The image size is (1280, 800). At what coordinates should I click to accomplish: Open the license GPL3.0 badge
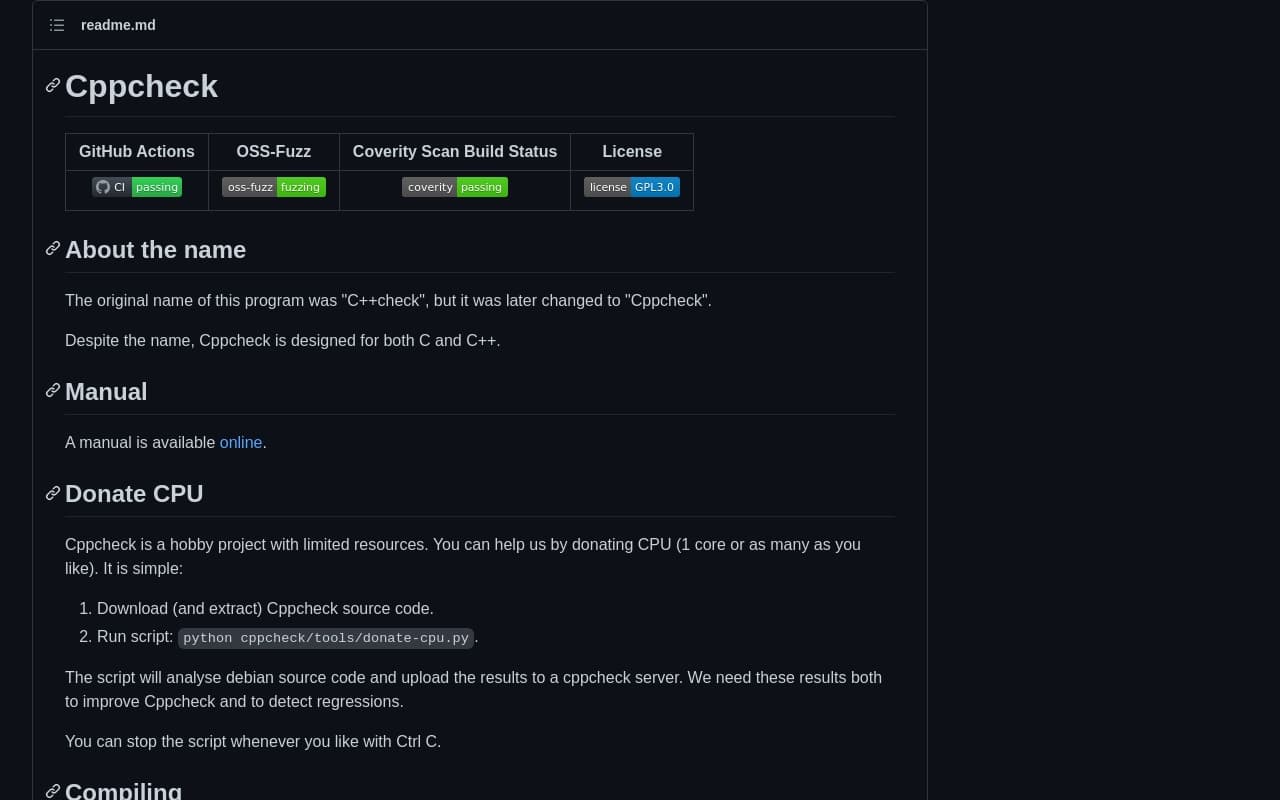click(x=632, y=187)
